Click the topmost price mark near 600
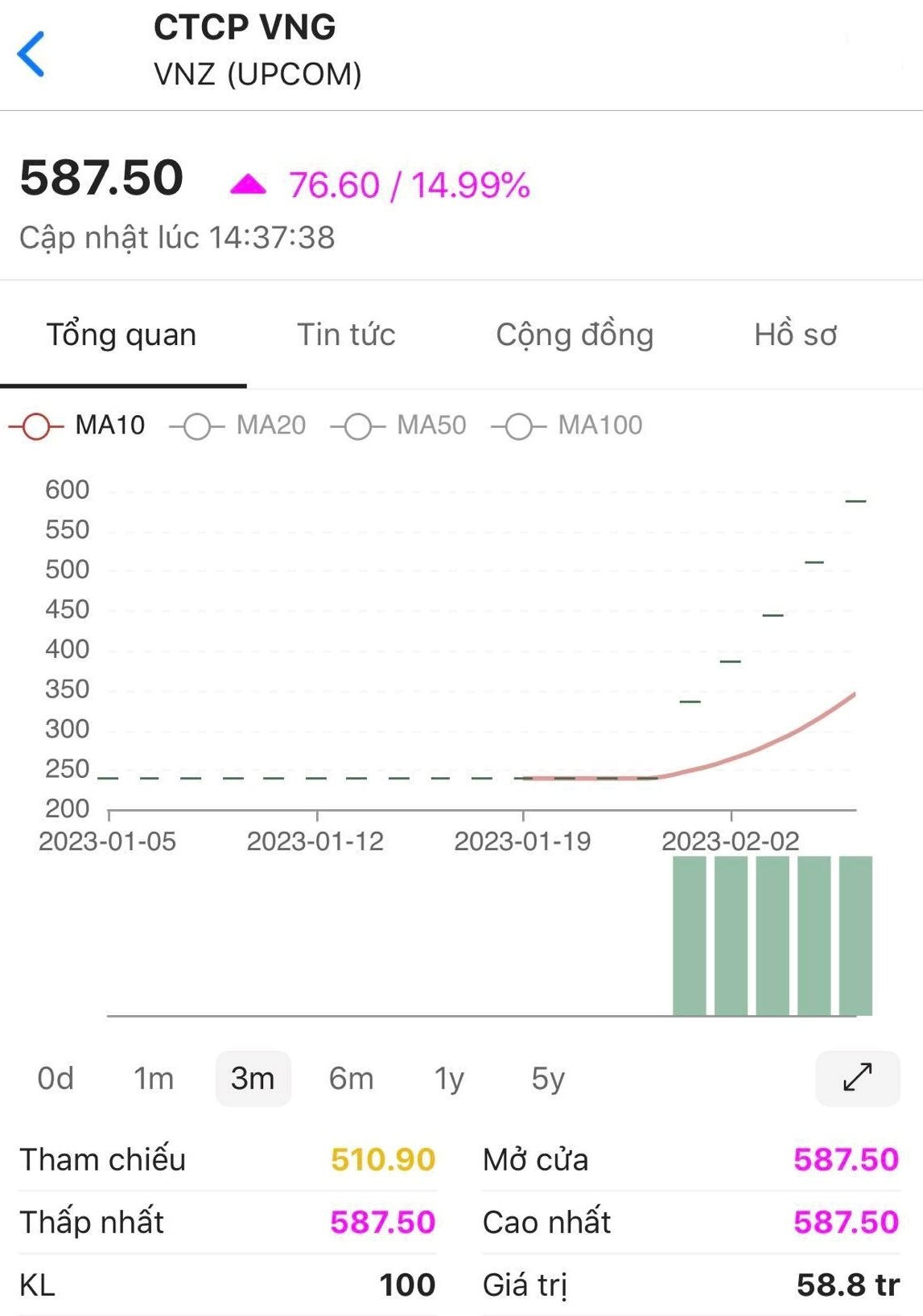The height and width of the screenshot is (1316, 923). point(855,501)
